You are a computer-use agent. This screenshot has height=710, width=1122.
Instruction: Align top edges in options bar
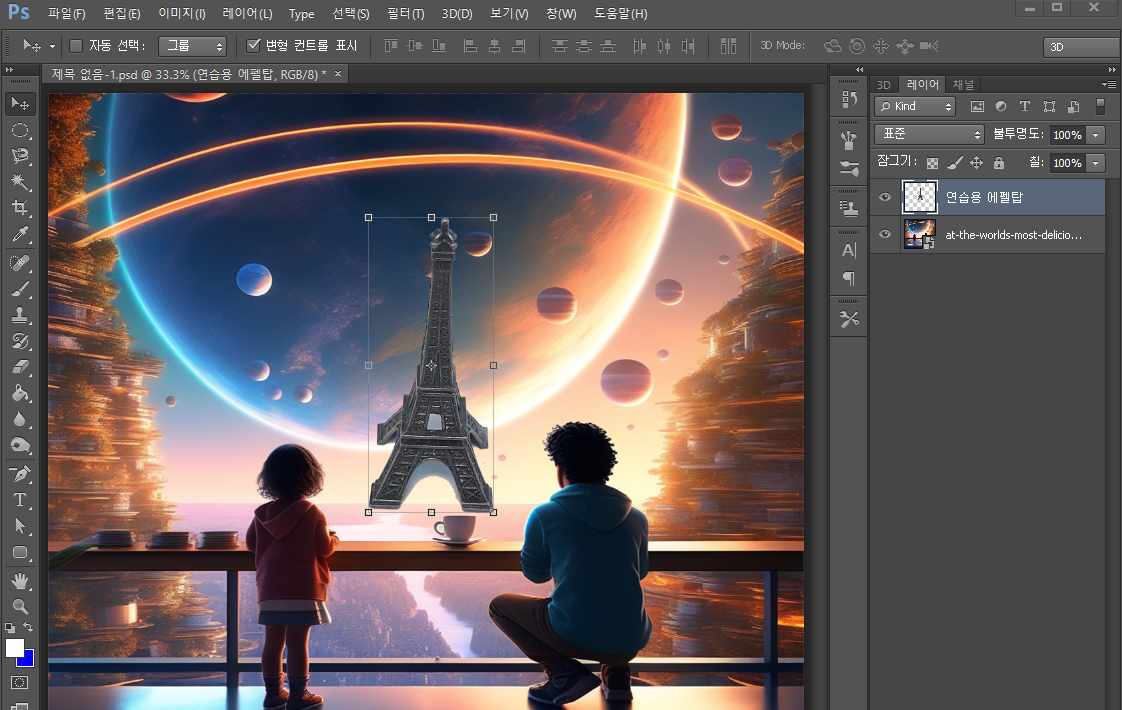pyautogui.click(x=391, y=46)
